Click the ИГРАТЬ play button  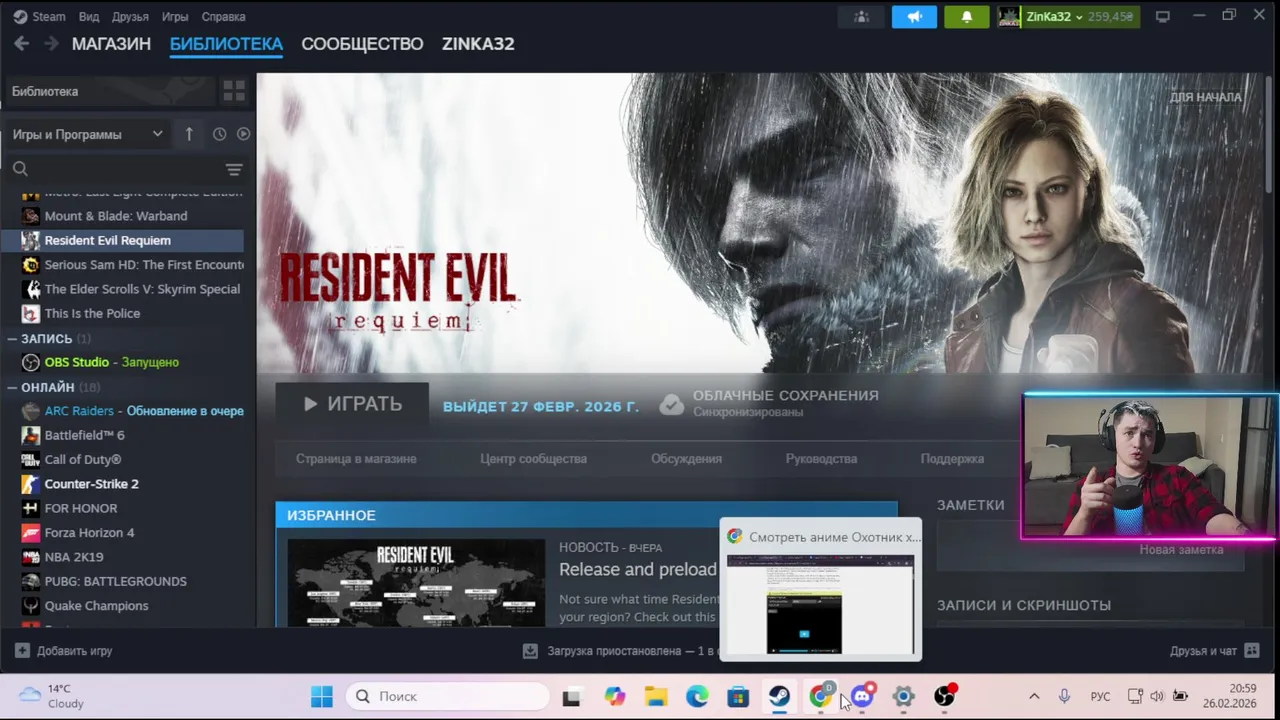(x=352, y=404)
